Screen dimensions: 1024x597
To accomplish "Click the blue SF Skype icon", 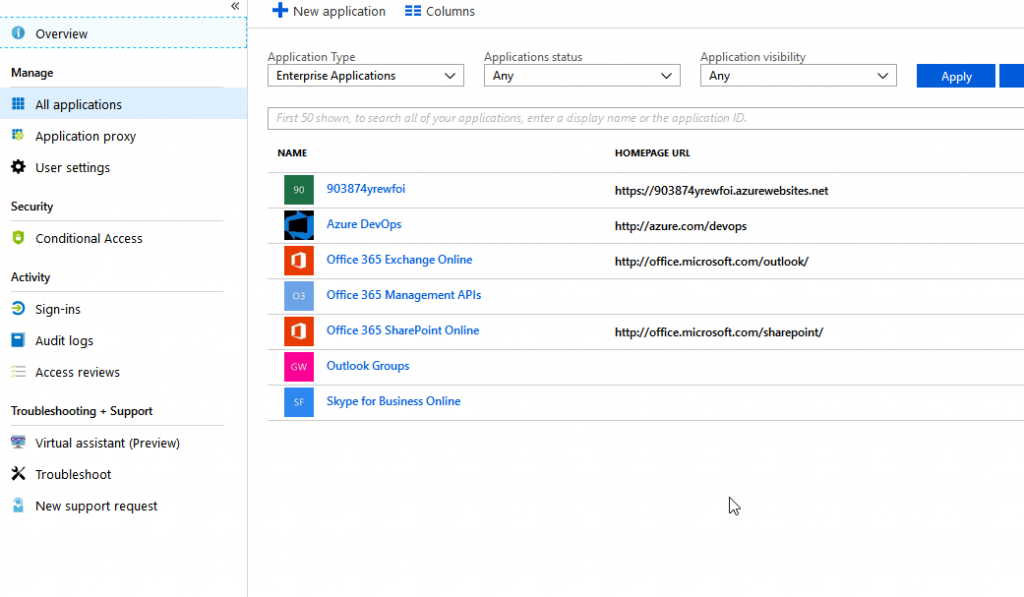I will (x=298, y=402).
